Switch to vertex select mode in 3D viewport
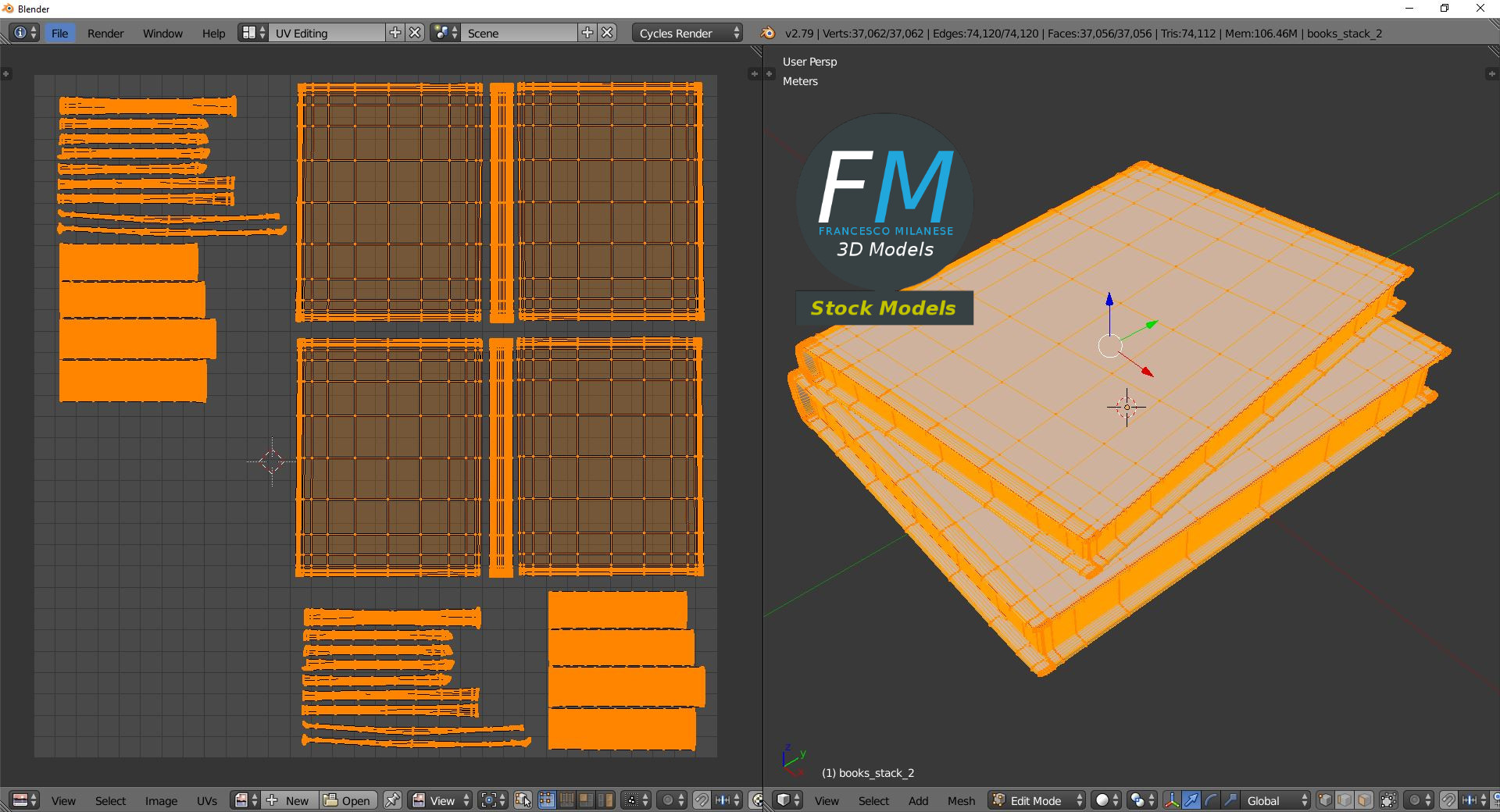Screen dimensions: 1500x812 1326,800
